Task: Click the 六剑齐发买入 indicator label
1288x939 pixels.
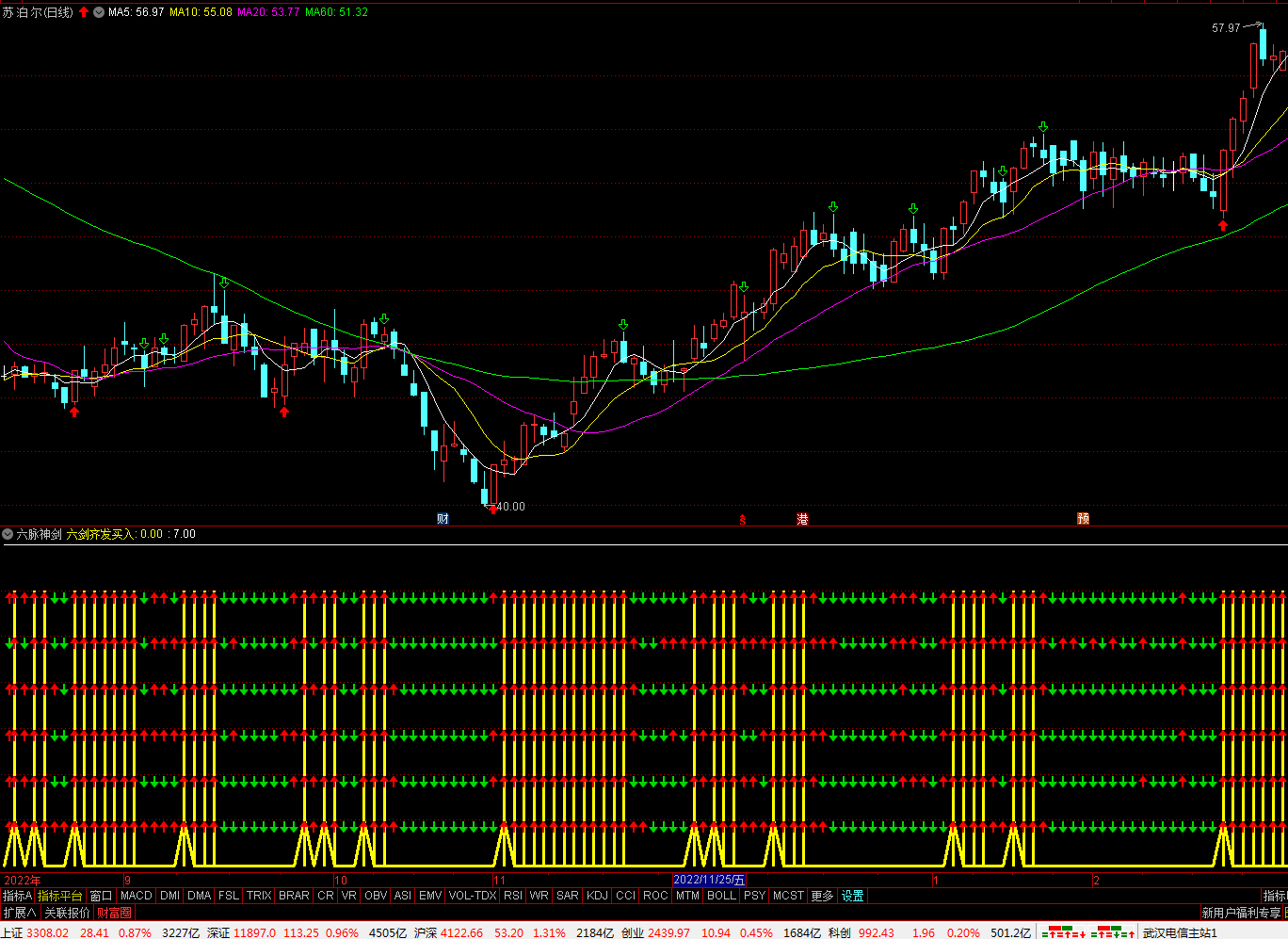Action: coord(102,534)
